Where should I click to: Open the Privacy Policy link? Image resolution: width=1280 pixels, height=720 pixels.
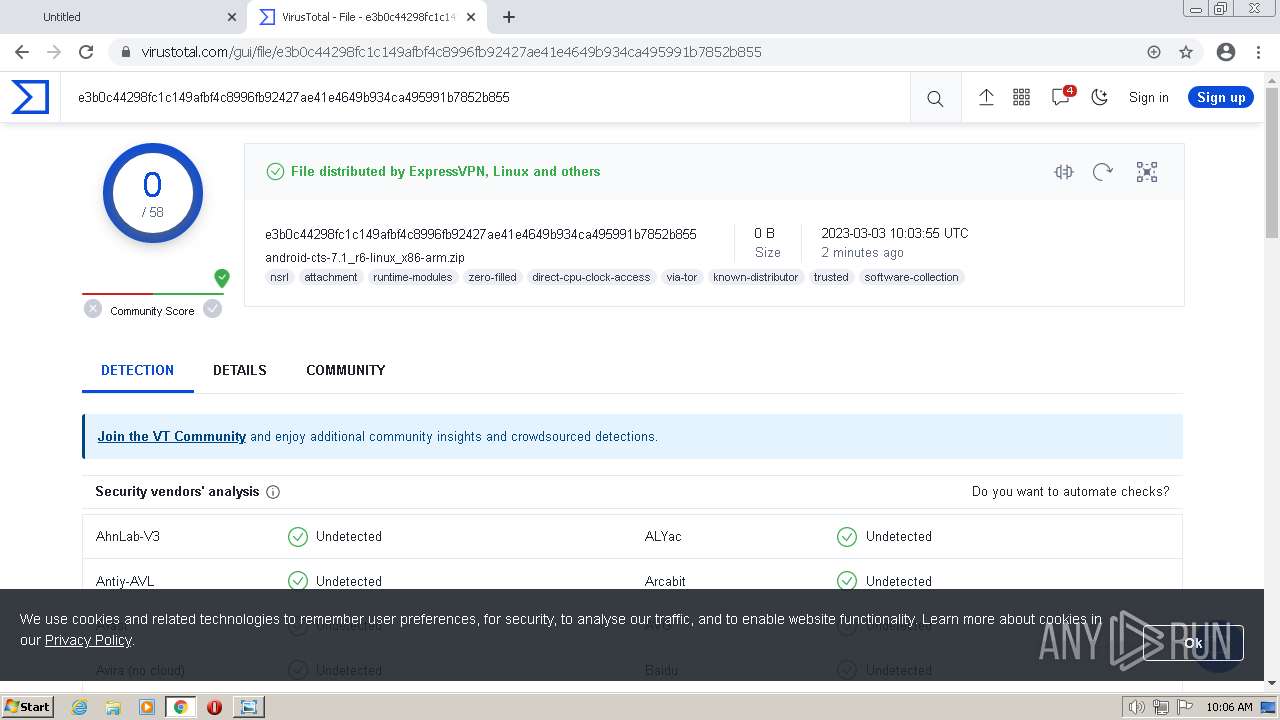[88, 640]
